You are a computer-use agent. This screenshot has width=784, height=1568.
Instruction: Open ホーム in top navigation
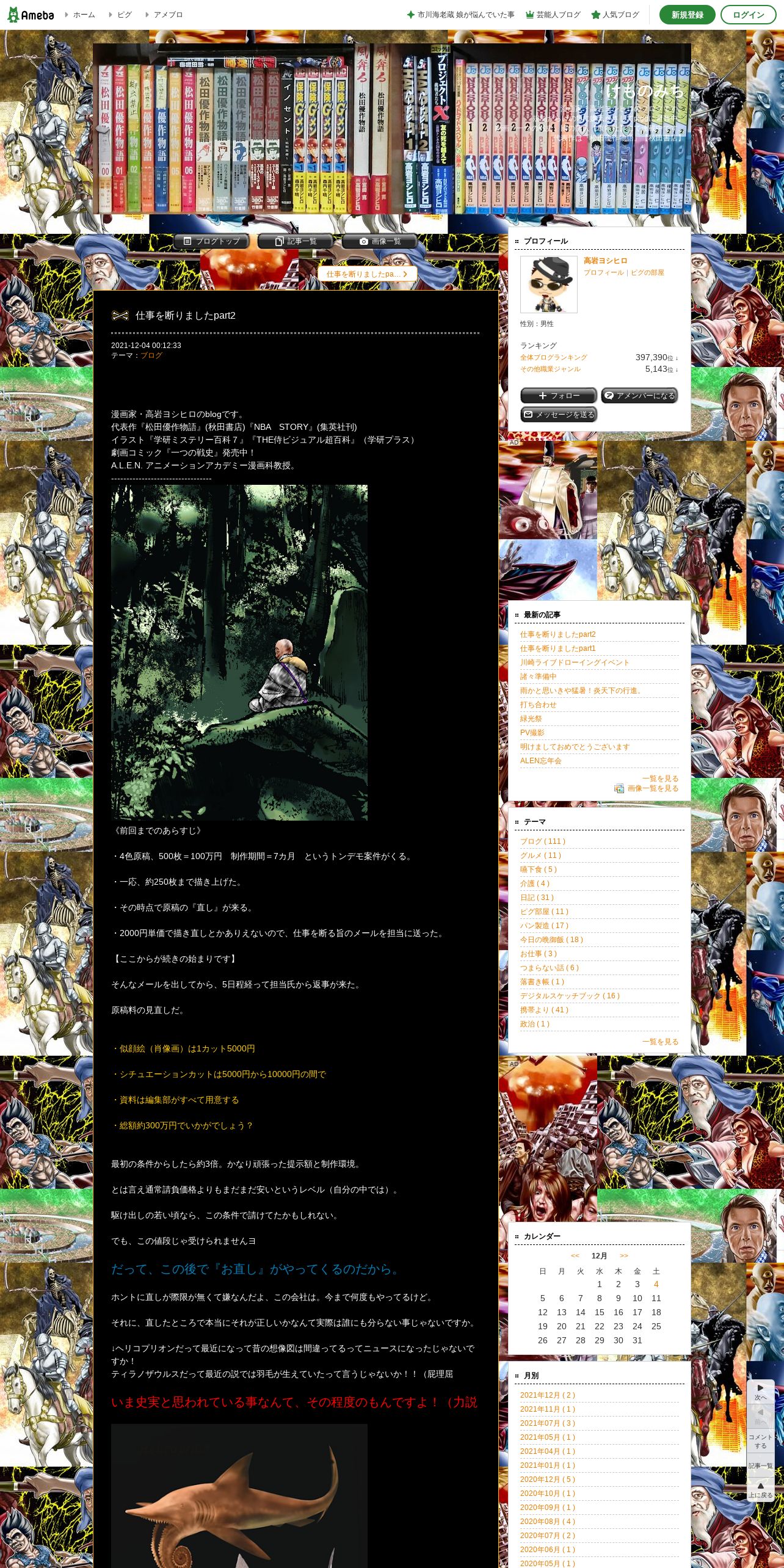84,15
